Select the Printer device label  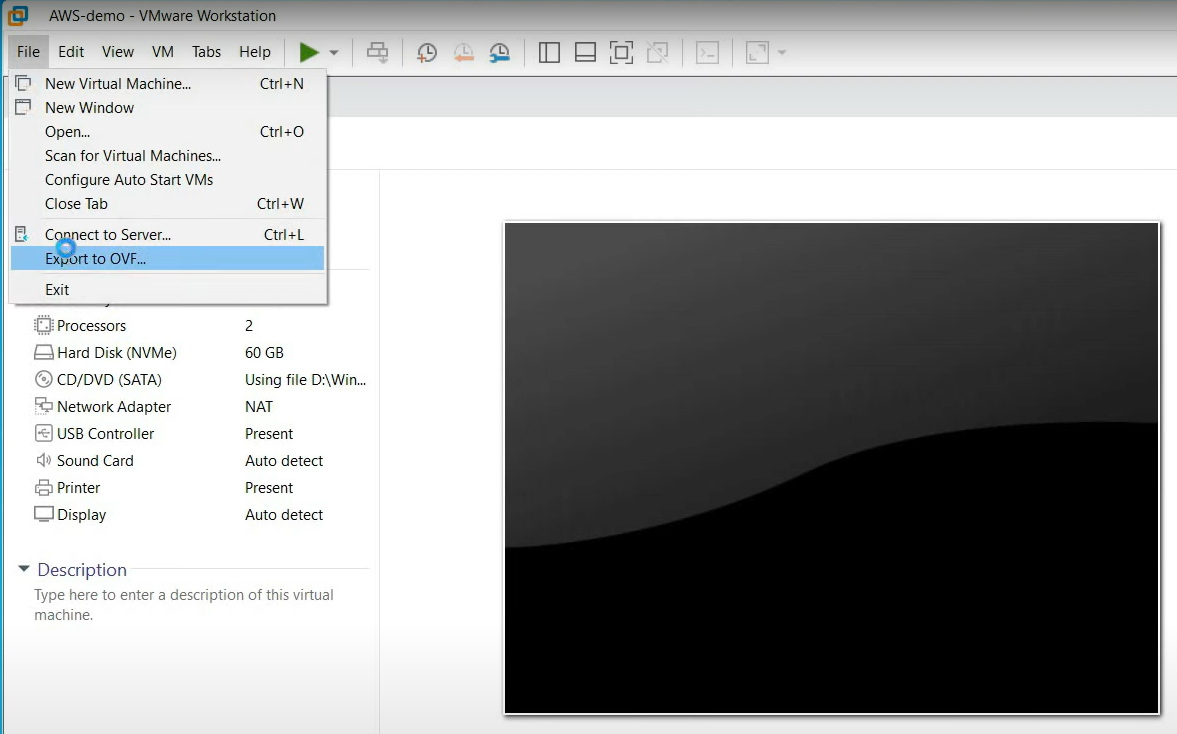tap(79, 488)
